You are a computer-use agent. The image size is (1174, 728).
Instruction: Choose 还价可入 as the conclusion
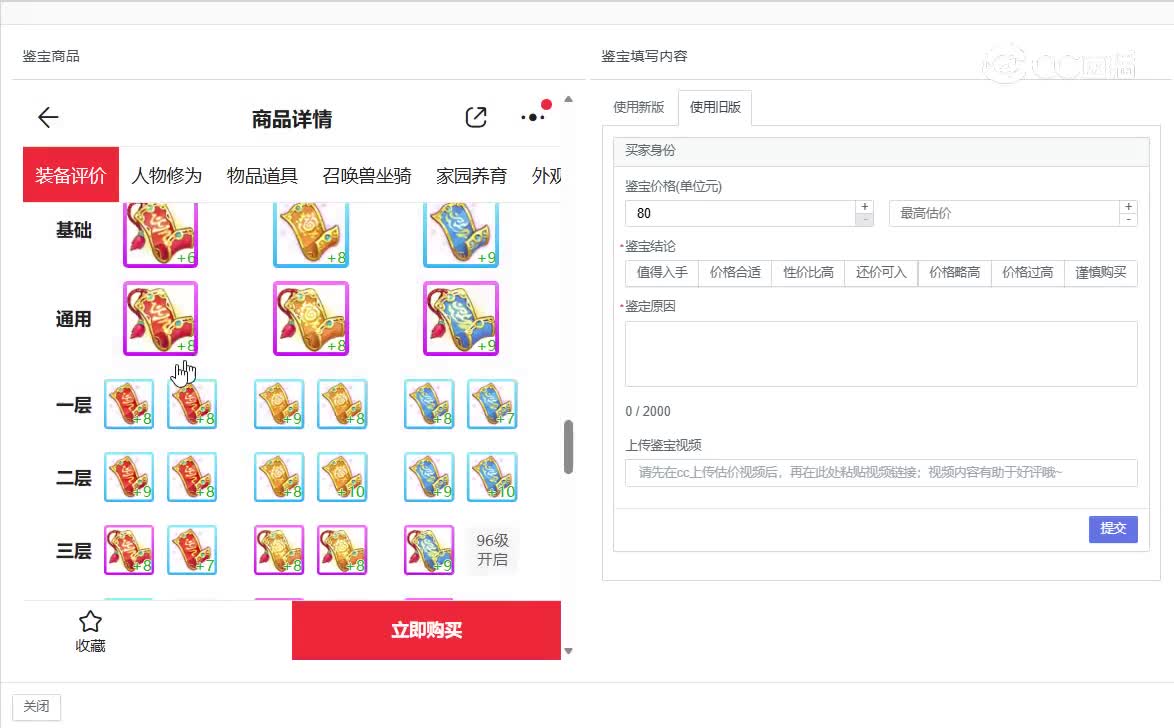pyautogui.click(x=881, y=273)
